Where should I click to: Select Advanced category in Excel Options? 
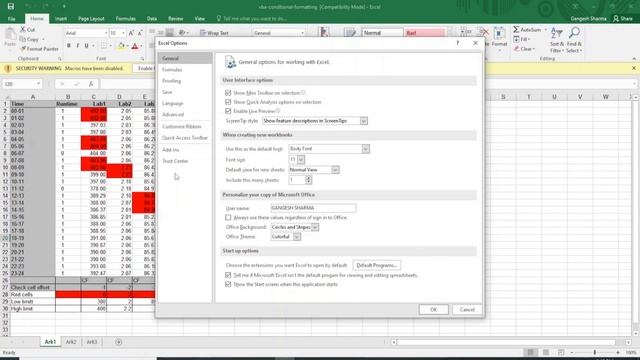[x=173, y=115]
